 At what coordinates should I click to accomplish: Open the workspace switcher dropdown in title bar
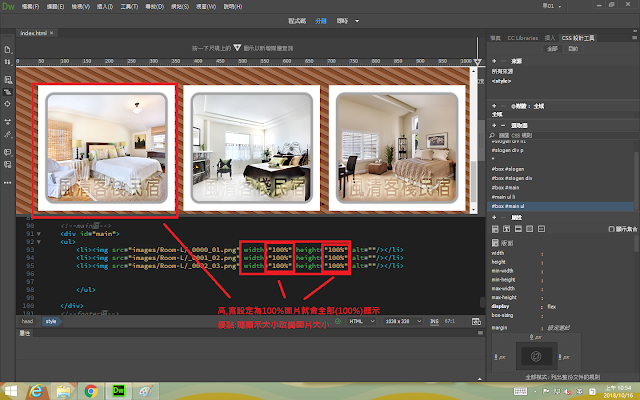(x=551, y=6)
